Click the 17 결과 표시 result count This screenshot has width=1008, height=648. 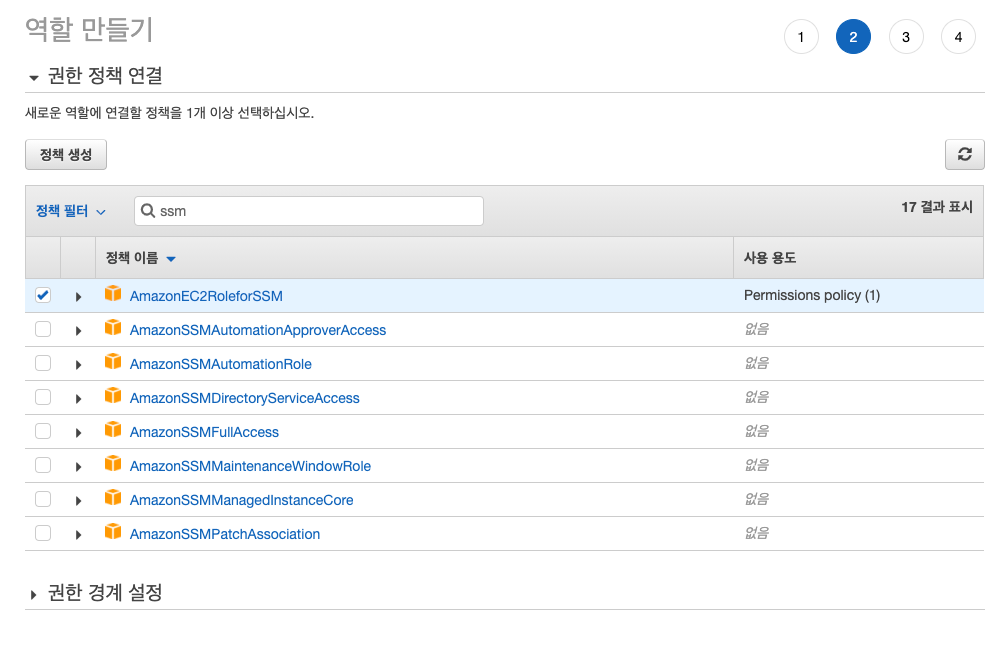[937, 207]
